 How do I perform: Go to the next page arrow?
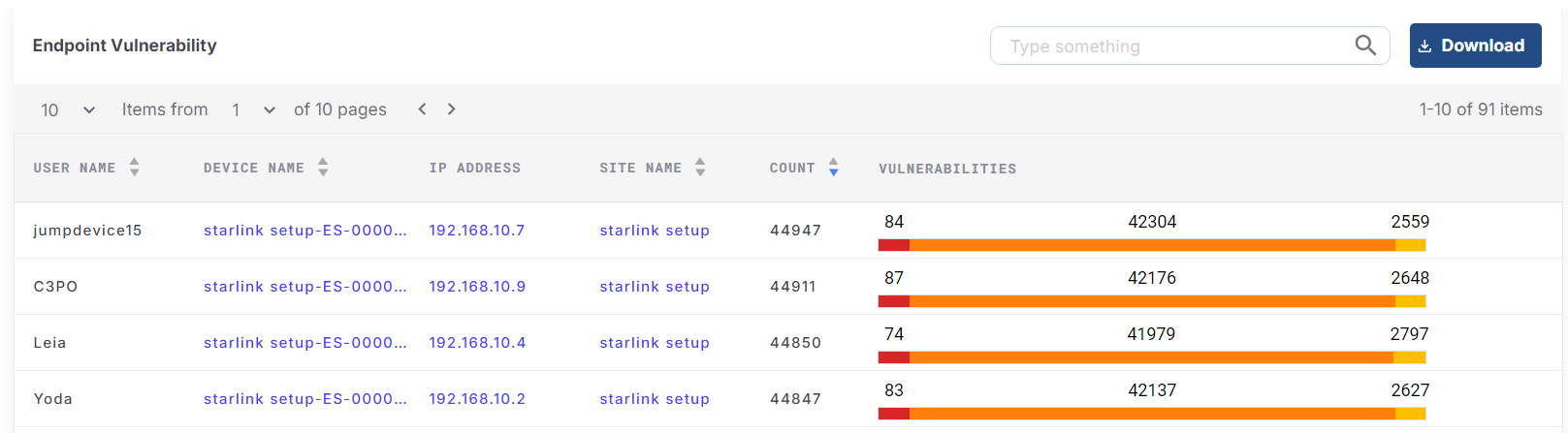(452, 109)
